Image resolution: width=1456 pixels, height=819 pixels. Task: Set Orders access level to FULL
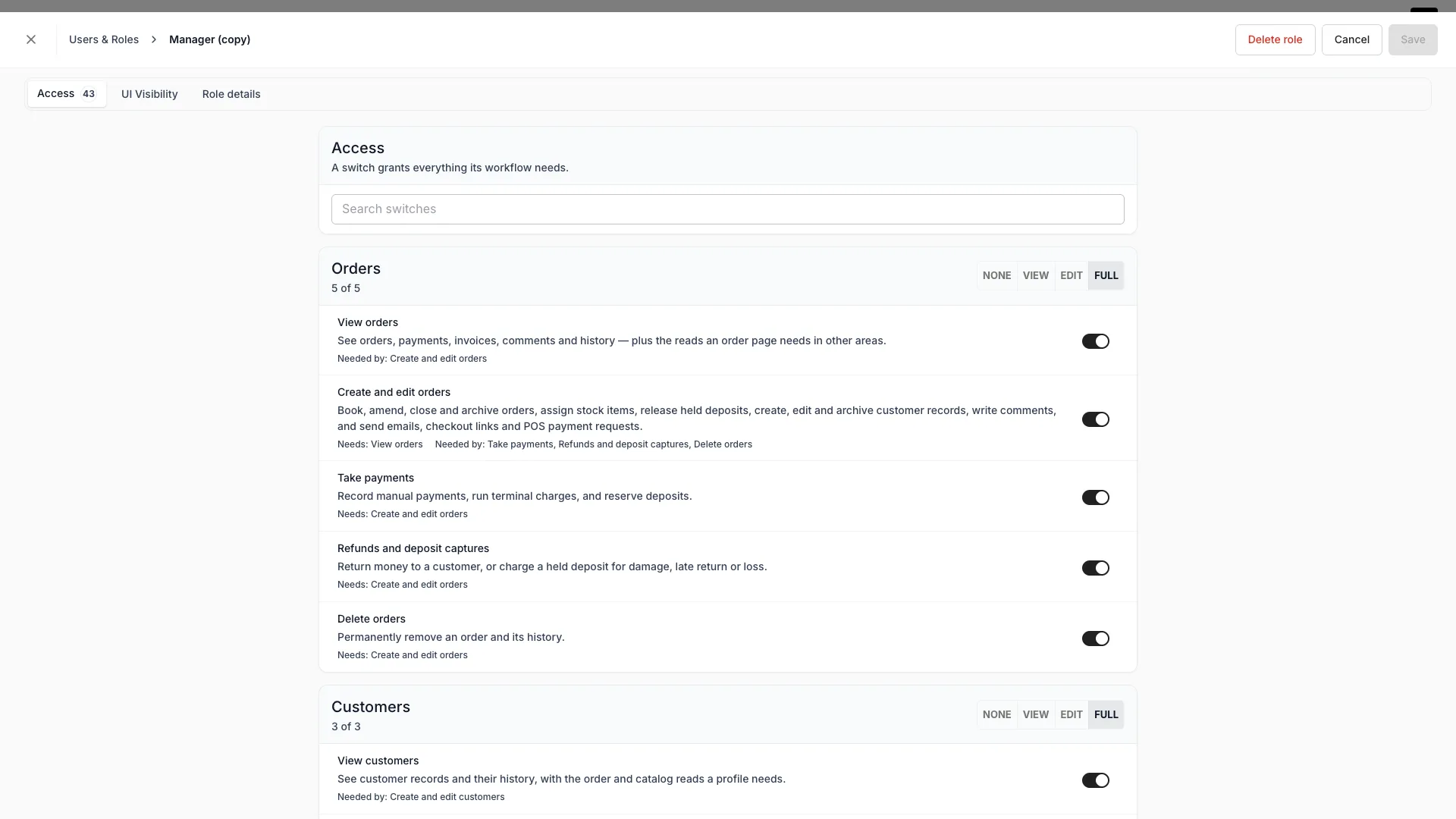1106,276
